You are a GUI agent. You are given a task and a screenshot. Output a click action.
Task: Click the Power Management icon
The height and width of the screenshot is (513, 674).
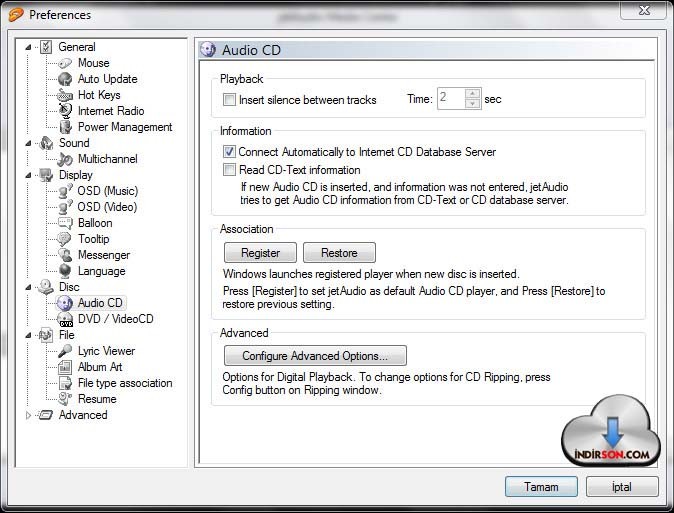(65, 127)
